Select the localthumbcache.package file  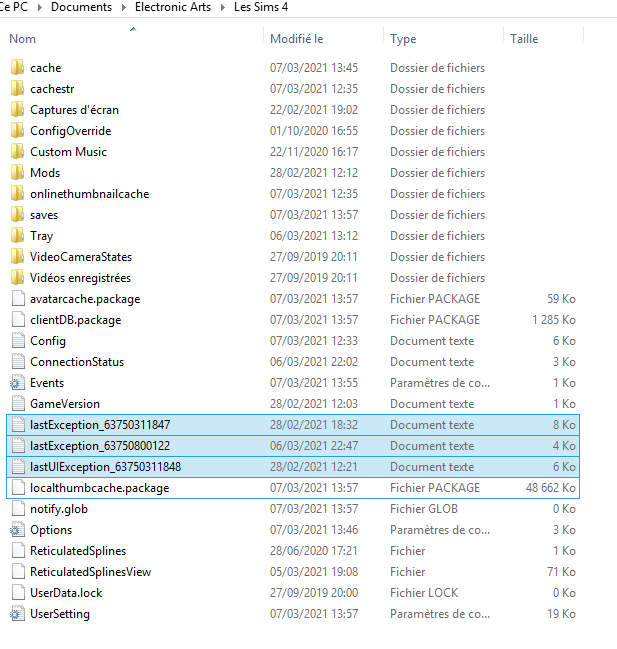click(x=99, y=488)
